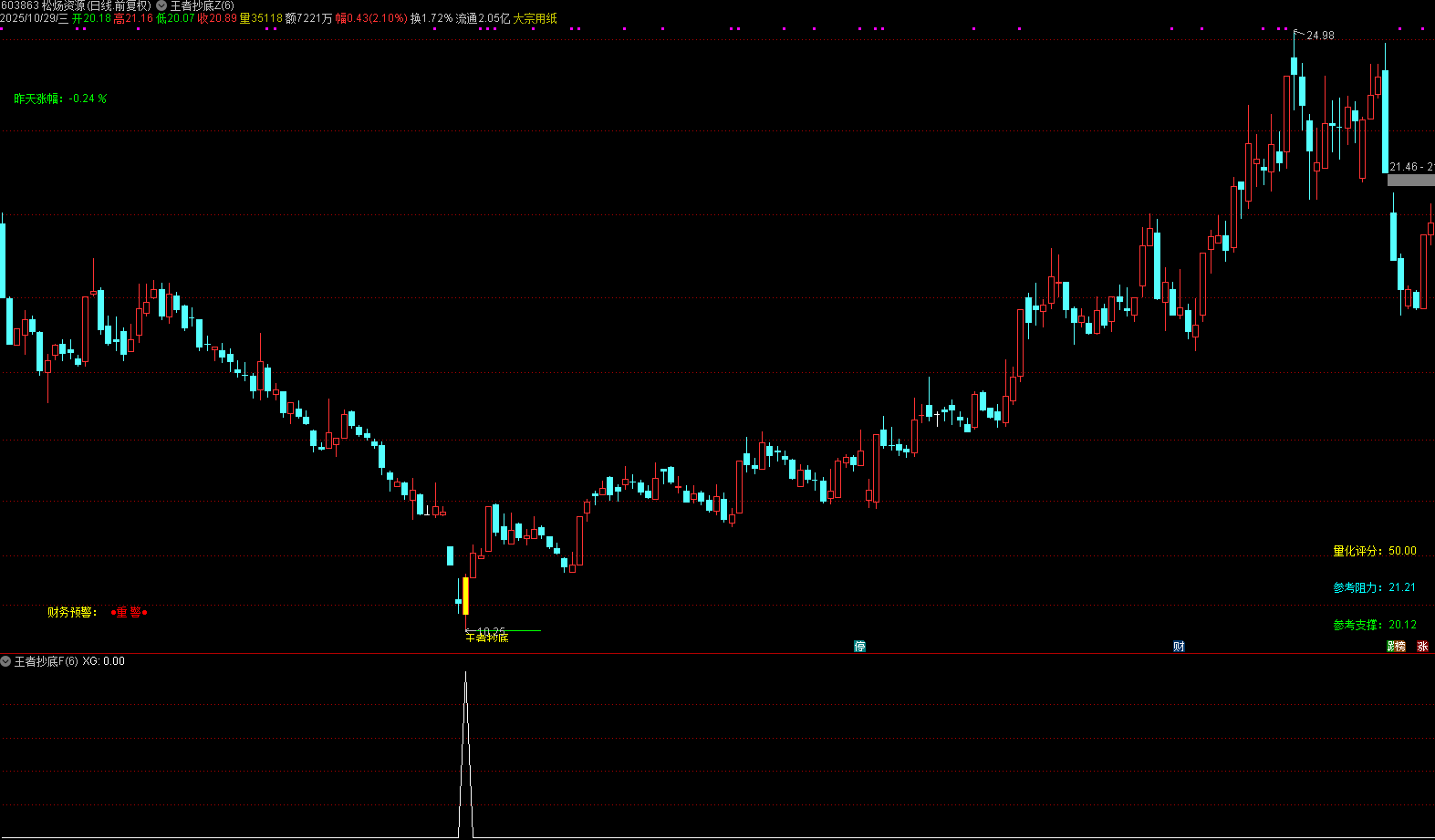This screenshot has height=840, width=1435.
Task: Select the 王者抄底Z(6) indicator name
Action: click(202, 5)
